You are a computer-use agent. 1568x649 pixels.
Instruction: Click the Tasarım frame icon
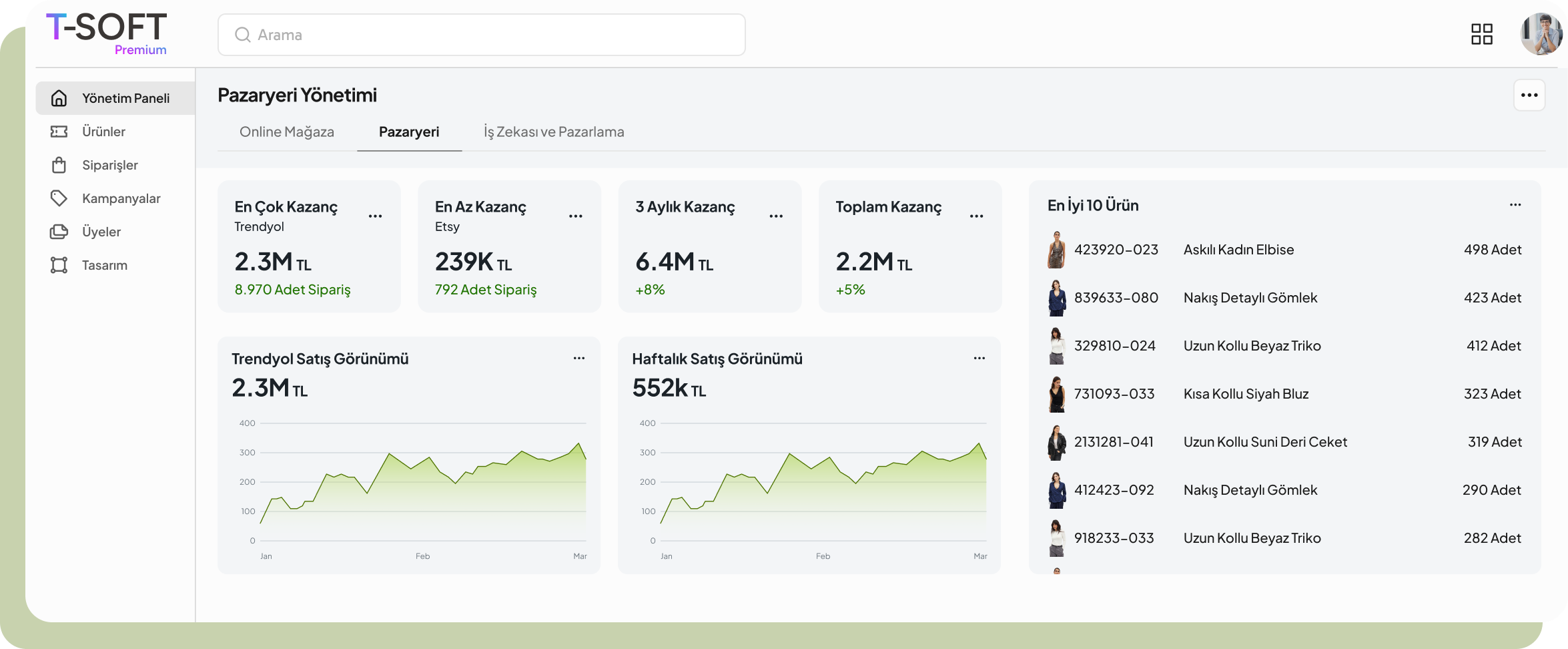click(x=59, y=265)
